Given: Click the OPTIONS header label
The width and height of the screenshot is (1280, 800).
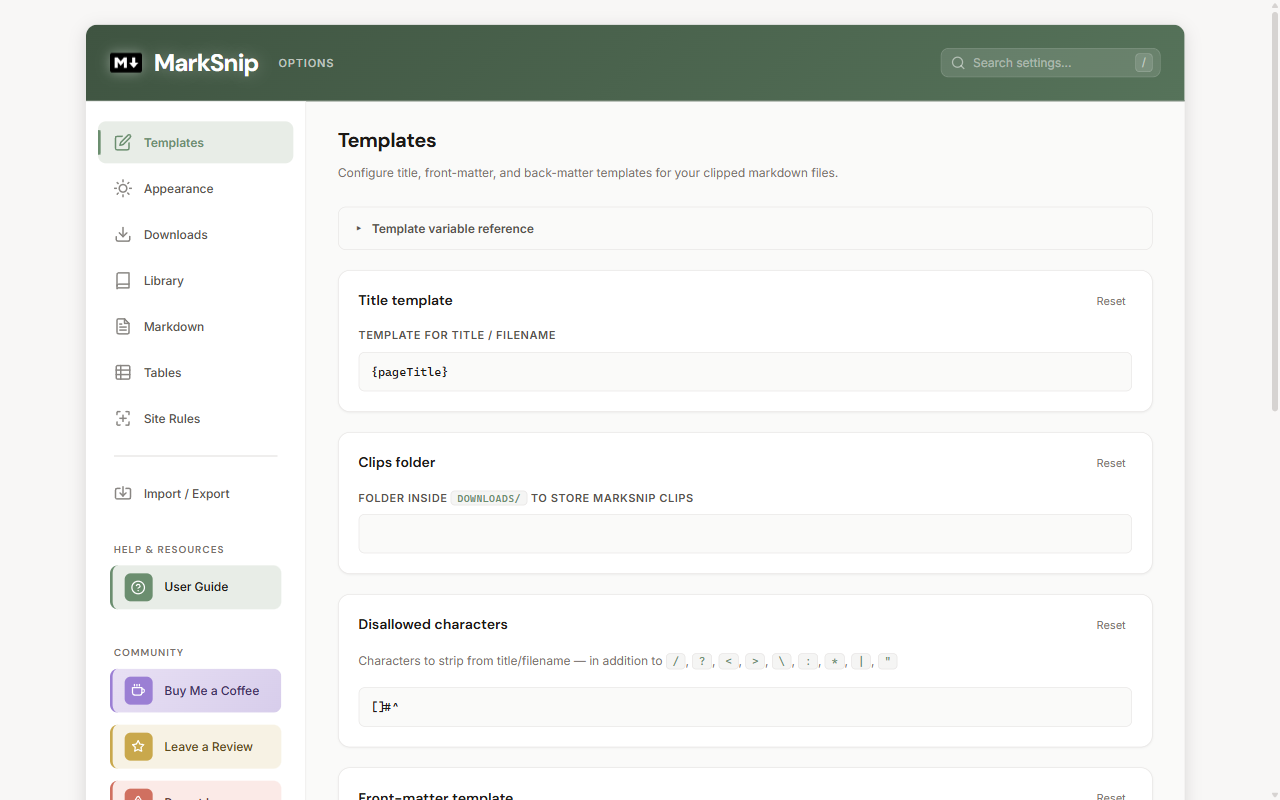Looking at the screenshot, I should point(306,63).
